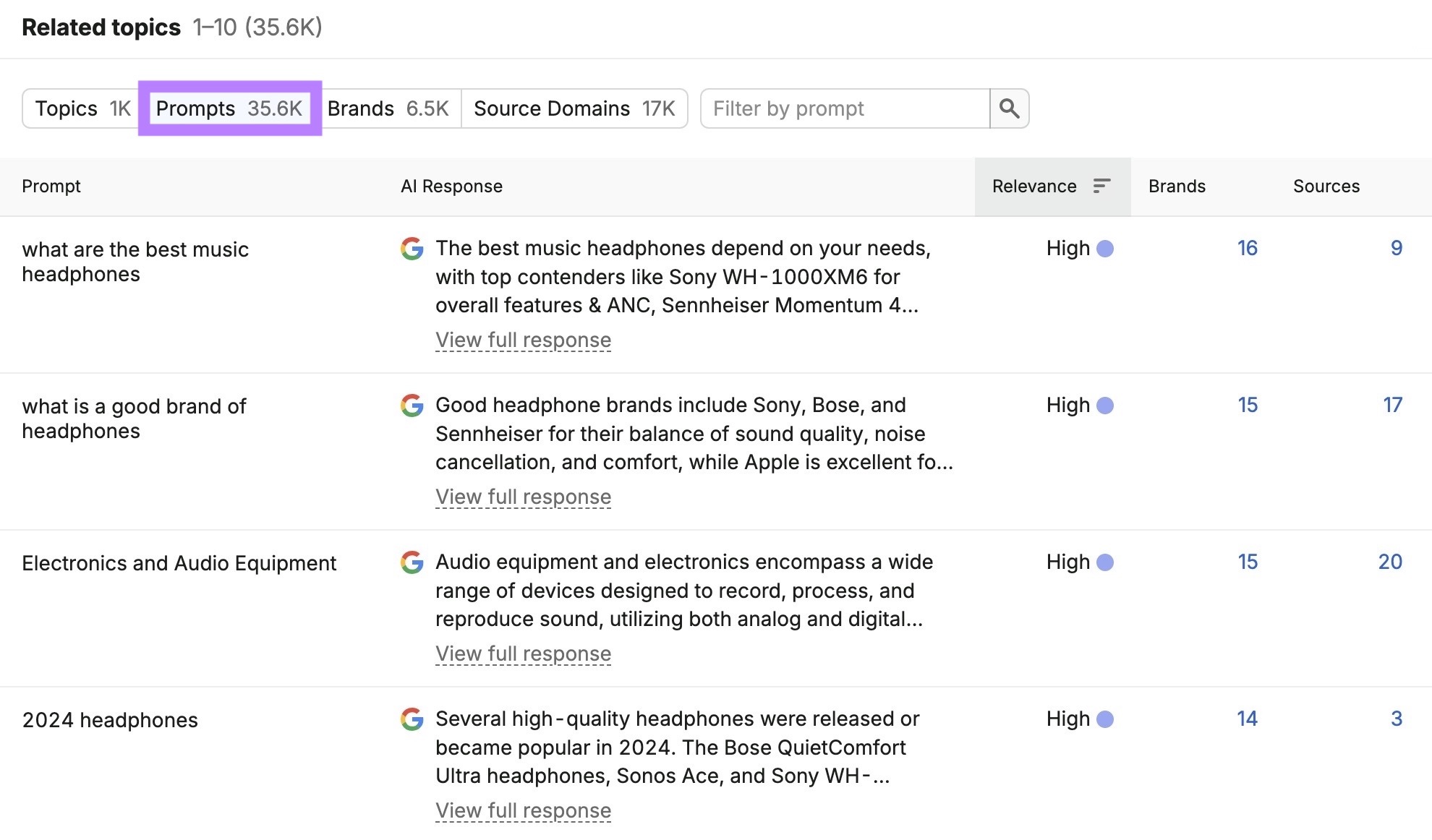View full response for good brand of headphones
Image resolution: width=1432 pixels, height=840 pixels.
[x=523, y=497]
